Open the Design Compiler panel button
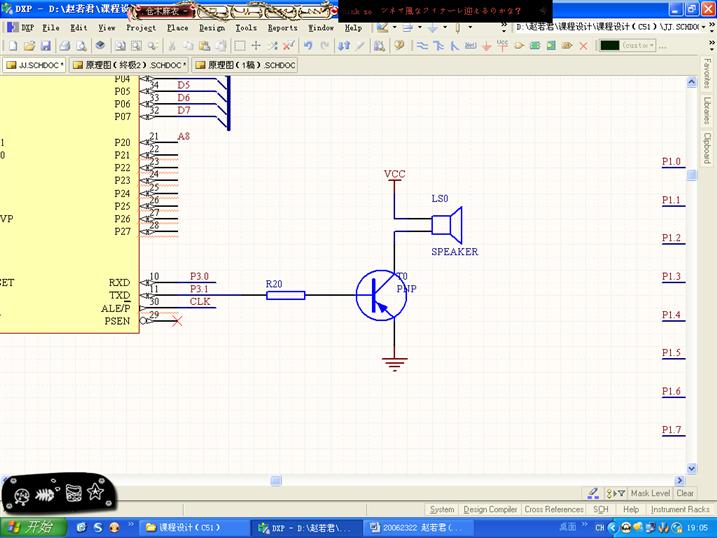 coord(490,509)
